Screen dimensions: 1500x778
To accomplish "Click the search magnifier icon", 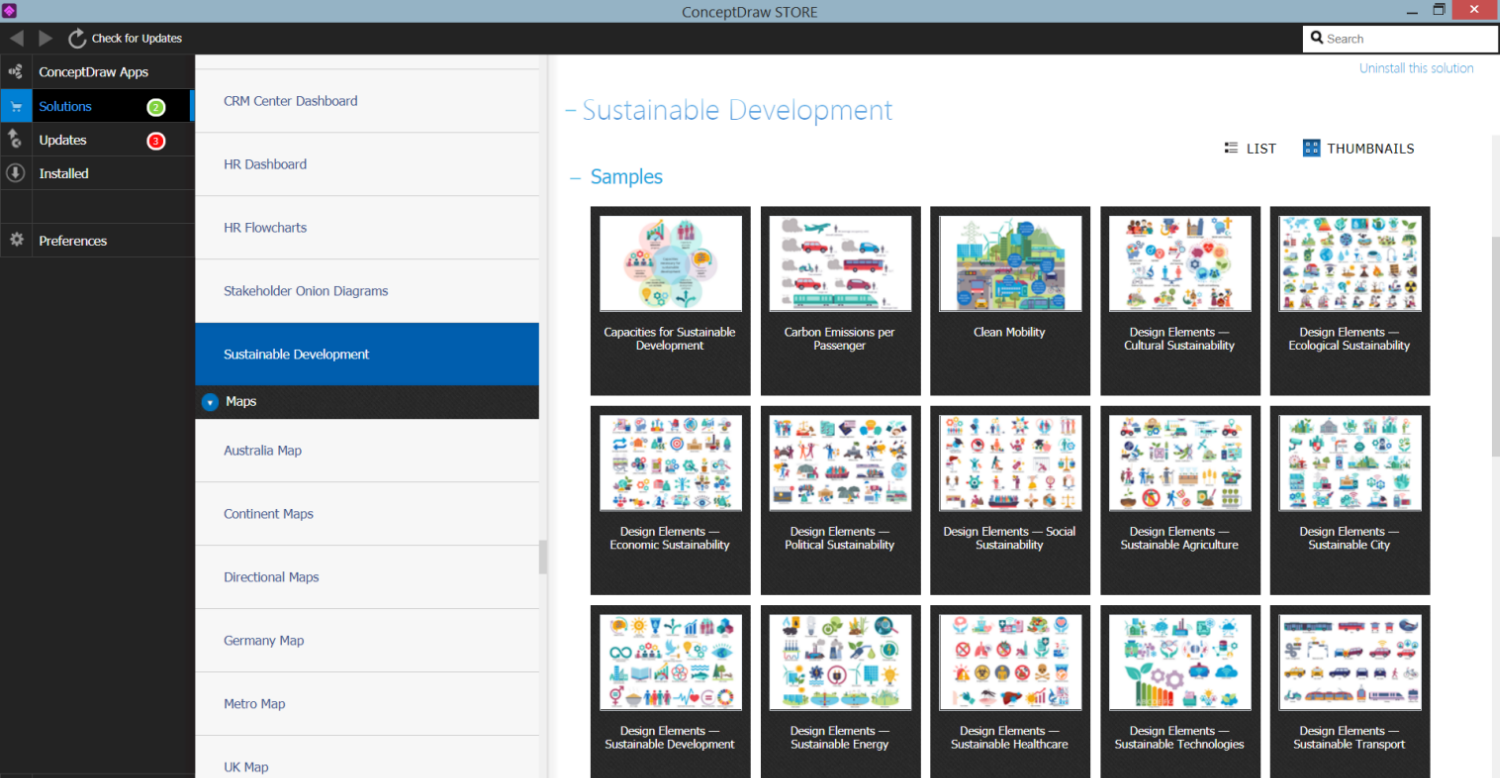I will click(1317, 39).
